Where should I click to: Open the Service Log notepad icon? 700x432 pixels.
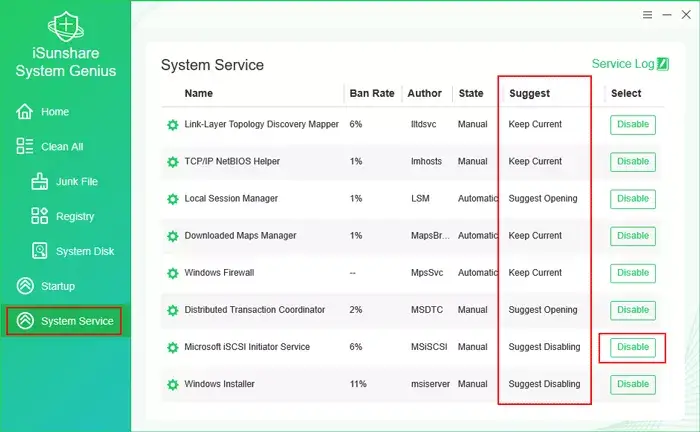pyautogui.click(x=663, y=64)
